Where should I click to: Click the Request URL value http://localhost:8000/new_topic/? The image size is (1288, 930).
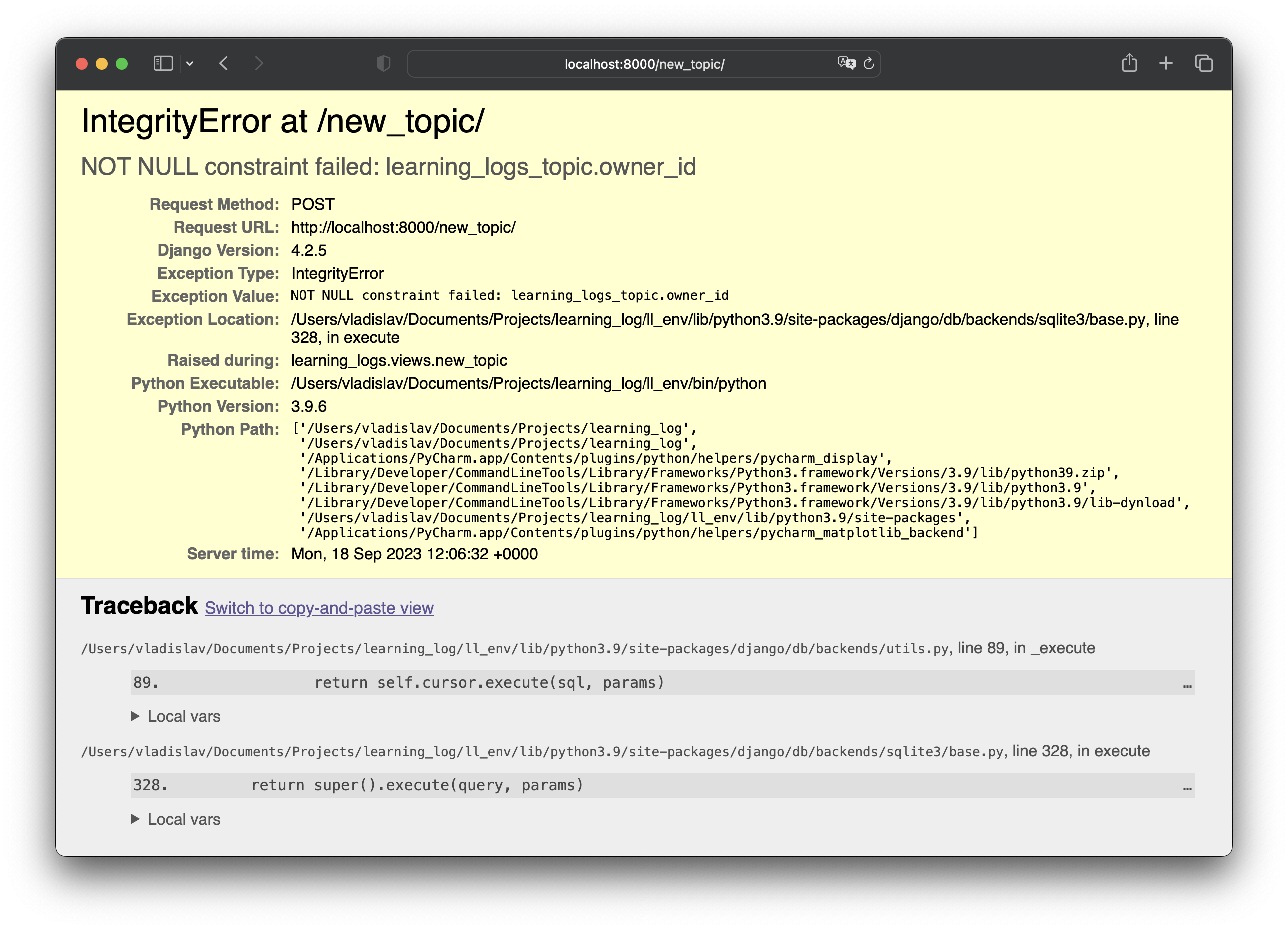pyautogui.click(x=403, y=227)
